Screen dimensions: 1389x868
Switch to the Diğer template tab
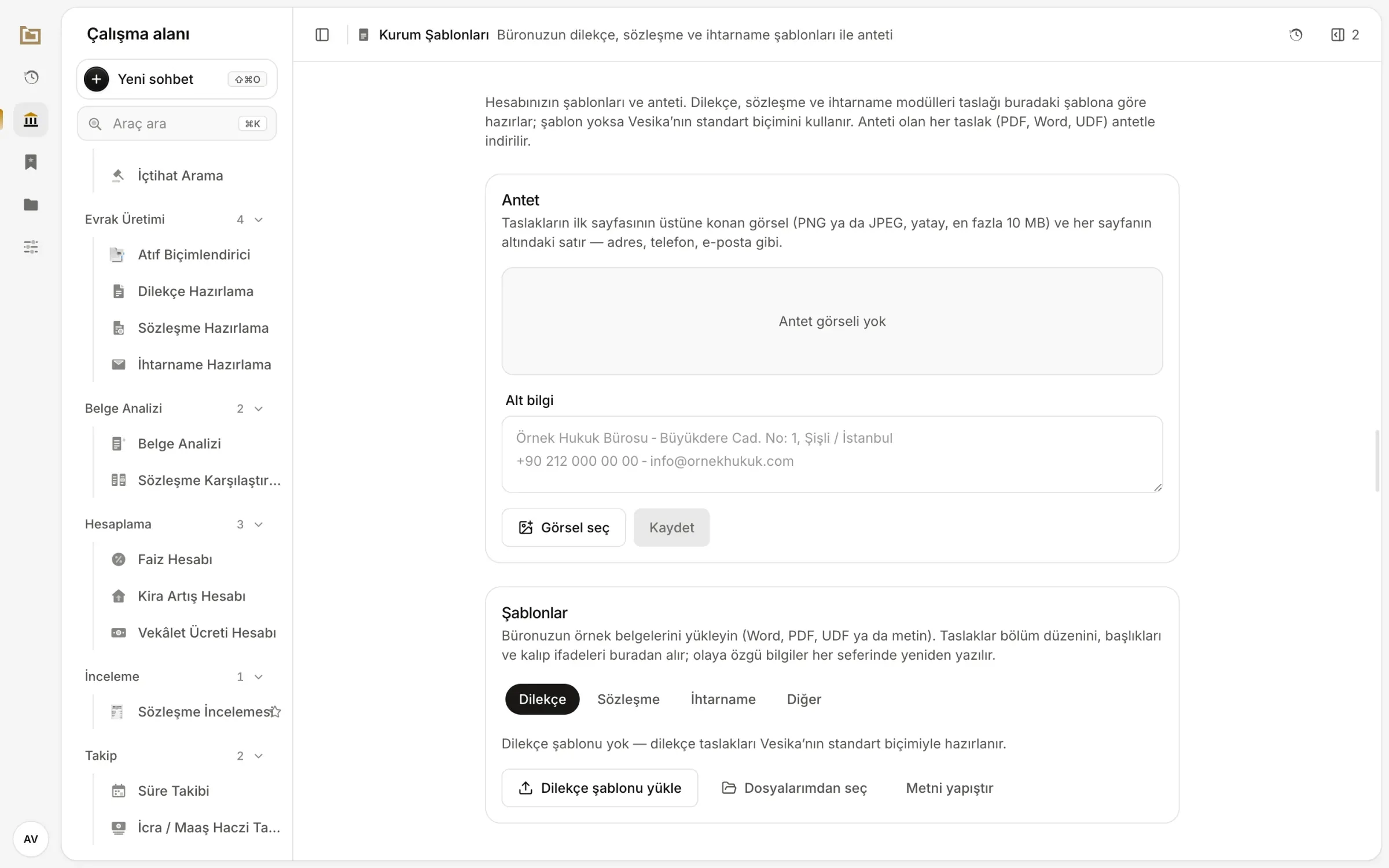[x=804, y=699]
